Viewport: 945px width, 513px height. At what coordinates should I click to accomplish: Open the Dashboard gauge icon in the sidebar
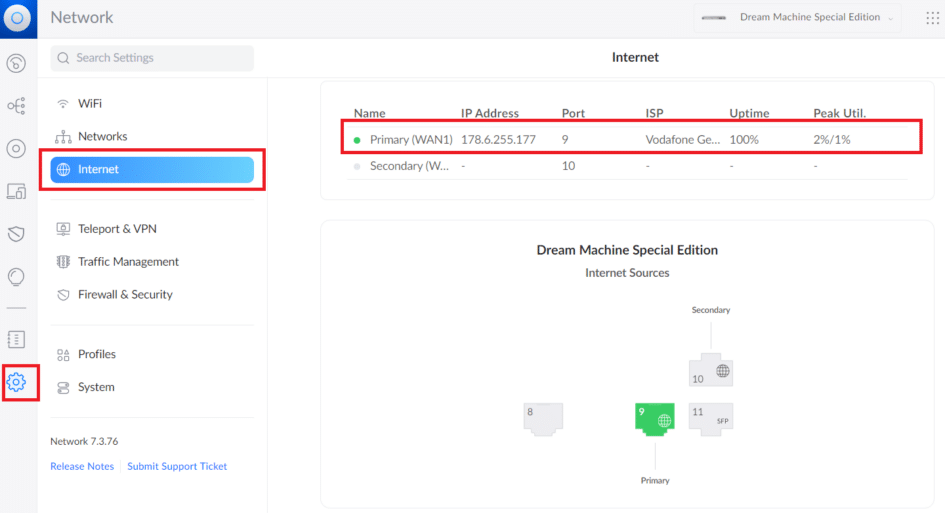[x=16, y=64]
